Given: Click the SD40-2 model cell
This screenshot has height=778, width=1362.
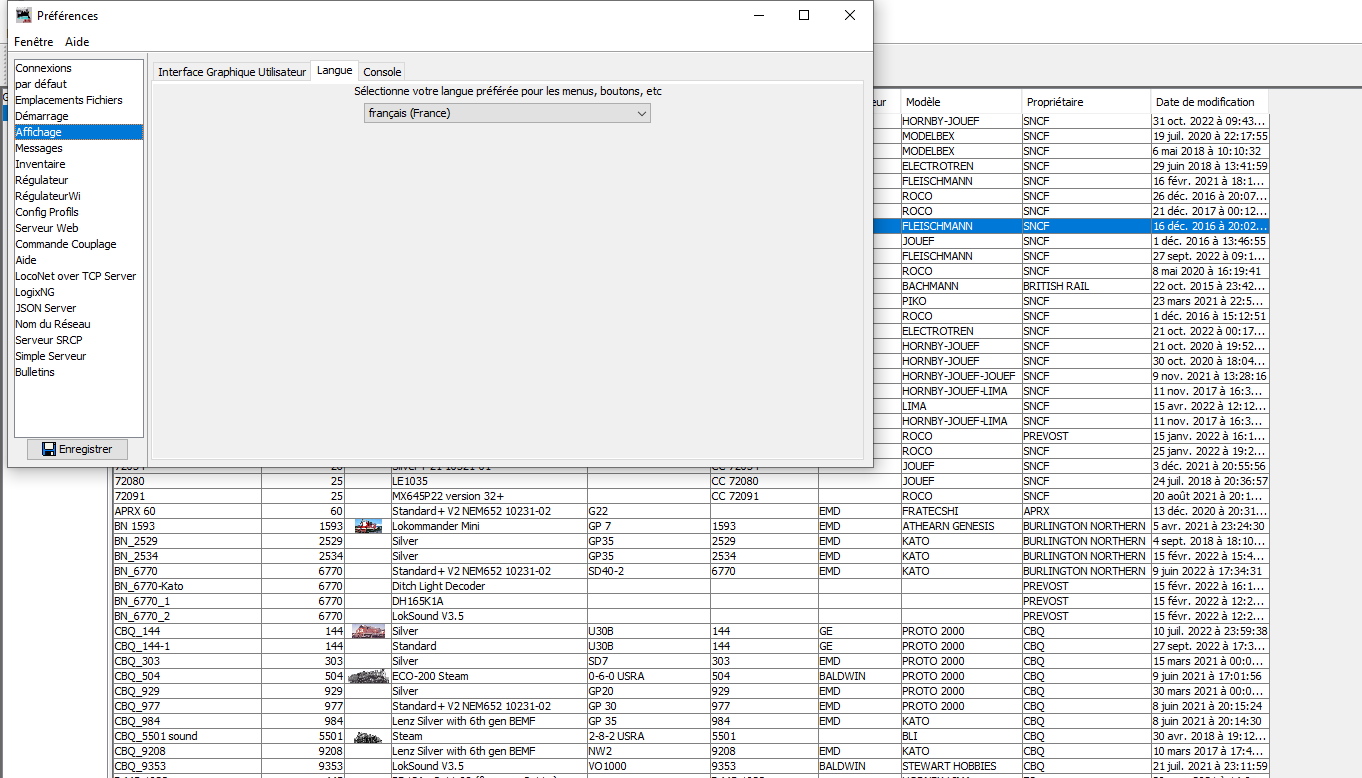Looking at the screenshot, I should pyautogui.click(x=648, y=571).
